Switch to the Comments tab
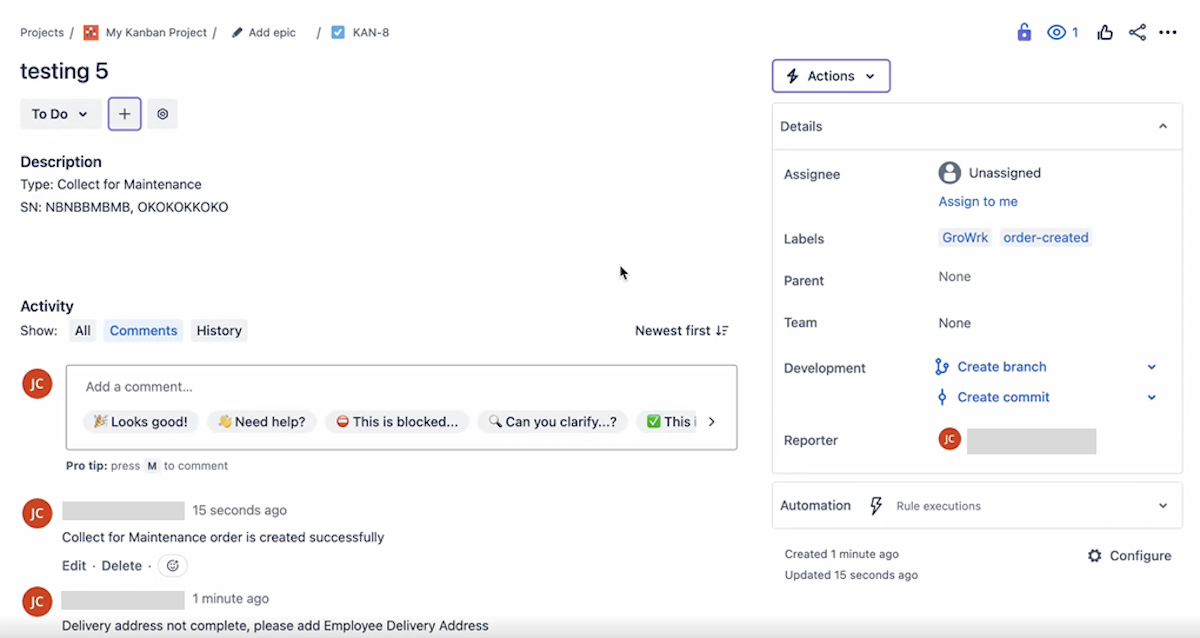The image size is (1200, 638). pos(143,330)
